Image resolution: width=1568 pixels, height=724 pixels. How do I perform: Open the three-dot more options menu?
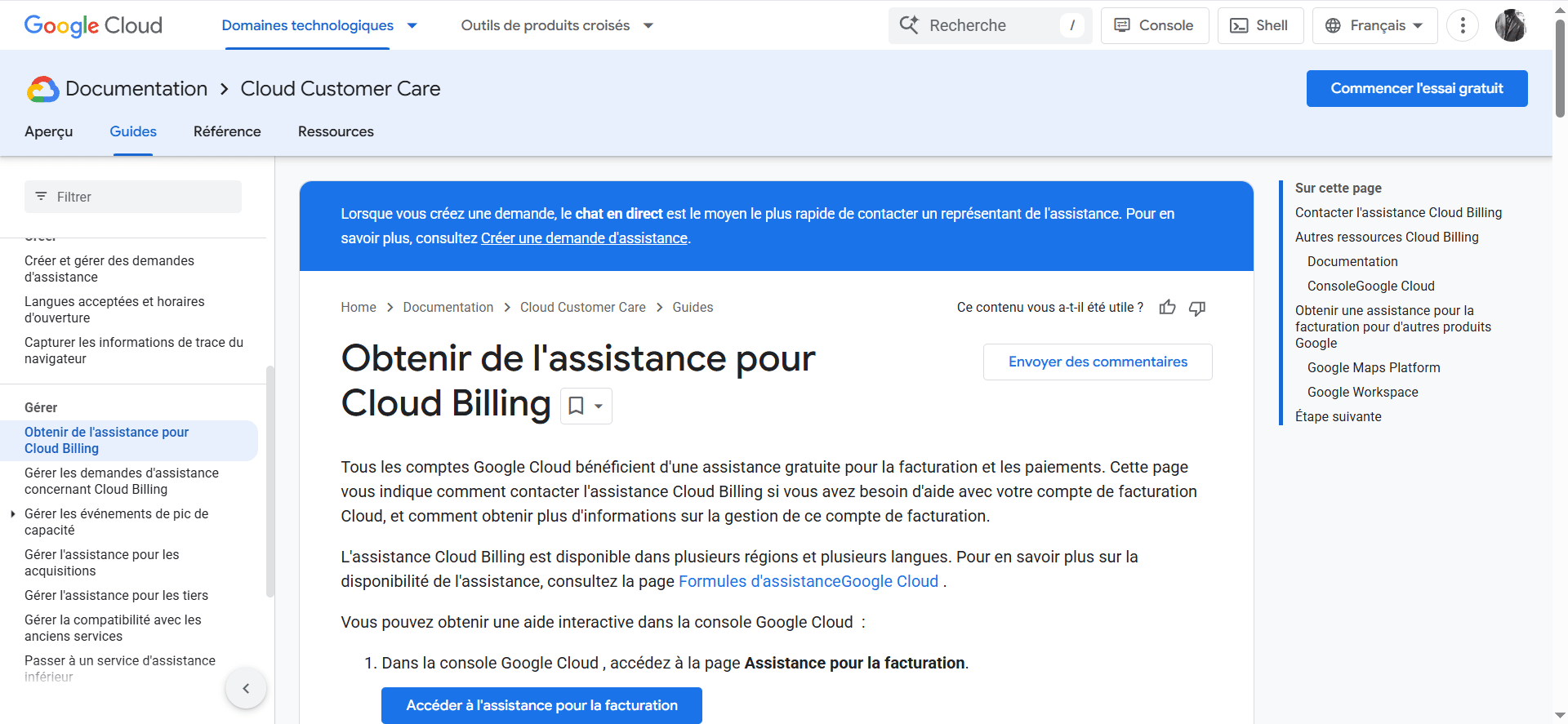pos(1463,25)
